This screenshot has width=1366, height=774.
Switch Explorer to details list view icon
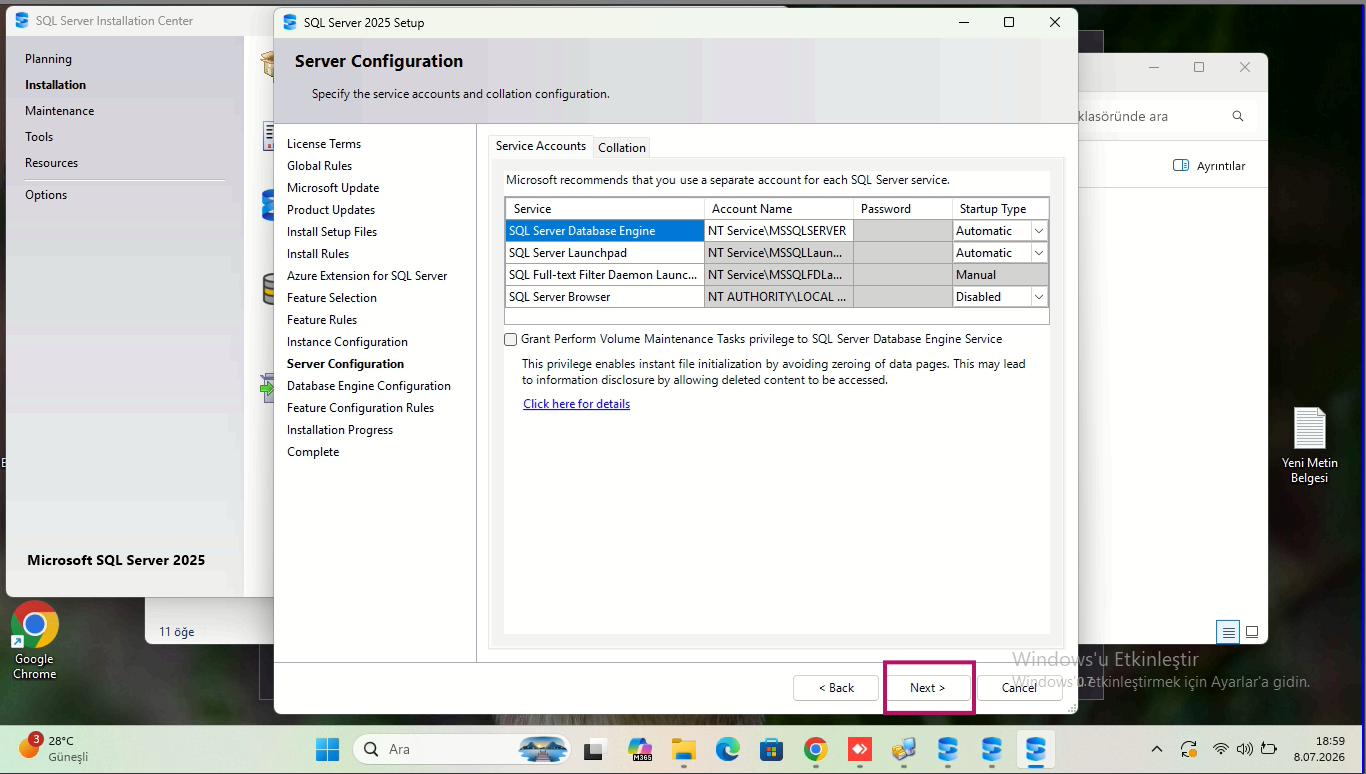click(1228, 632)
